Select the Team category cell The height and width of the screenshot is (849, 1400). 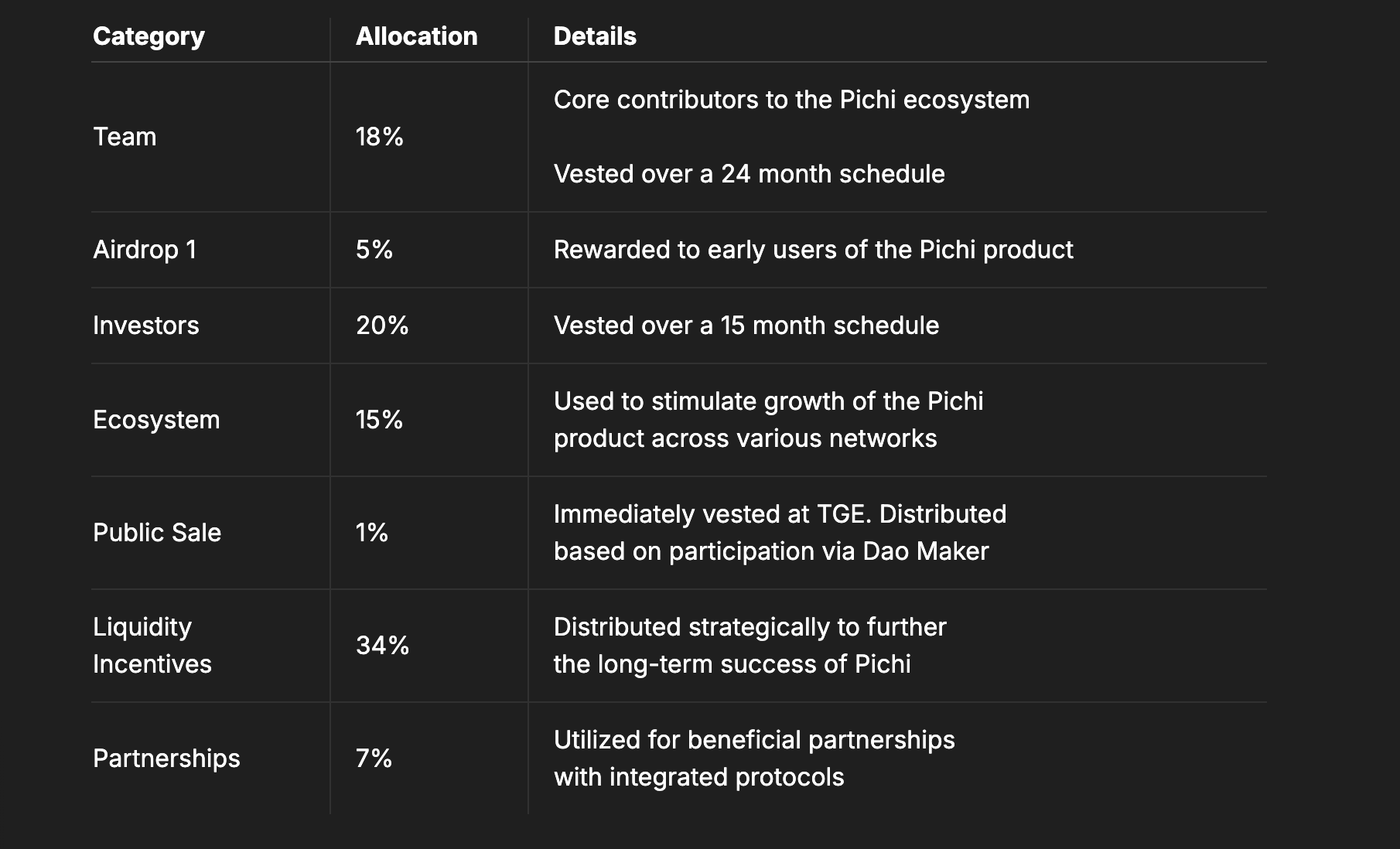coord(125,137)
